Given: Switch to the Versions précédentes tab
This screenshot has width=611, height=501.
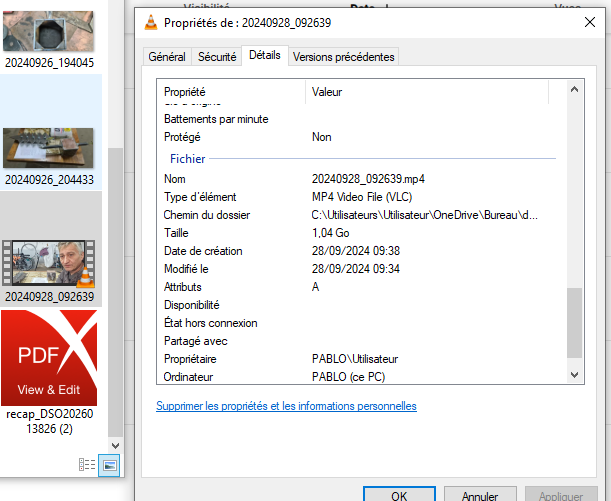Looking at the screenshot, I should pyautogui.click(x=343, y=57).
